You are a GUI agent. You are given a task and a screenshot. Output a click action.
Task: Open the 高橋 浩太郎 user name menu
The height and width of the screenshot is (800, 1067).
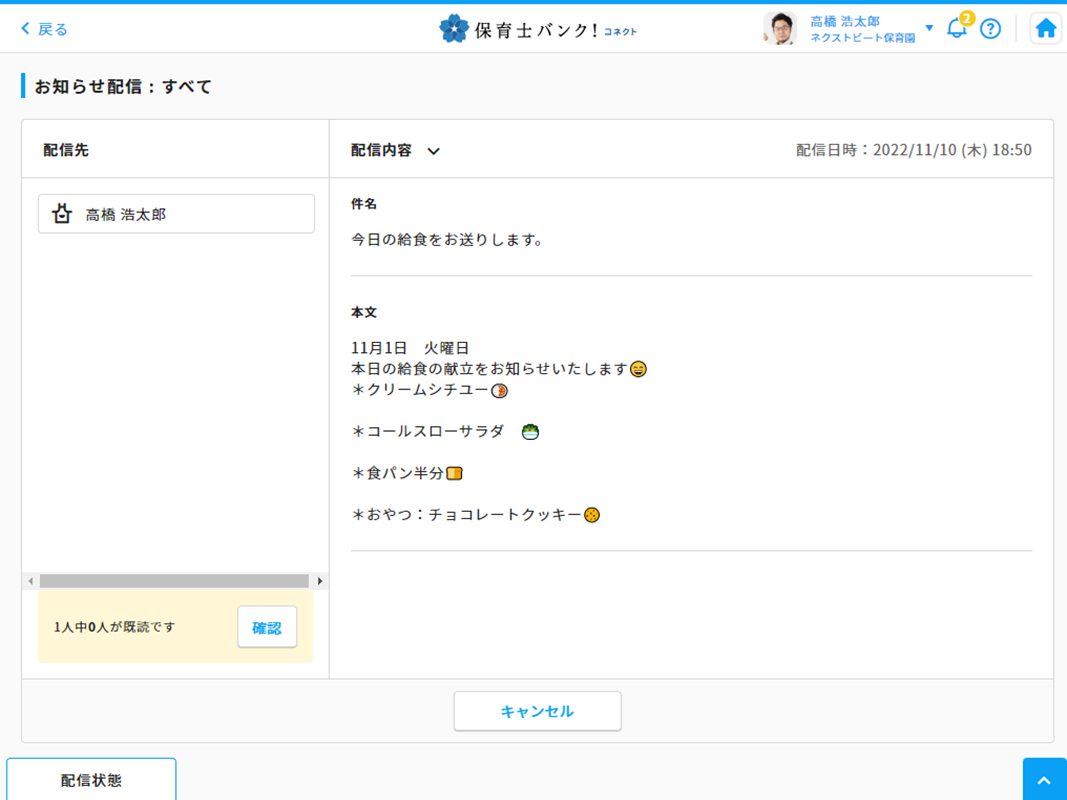coord(845,21)
